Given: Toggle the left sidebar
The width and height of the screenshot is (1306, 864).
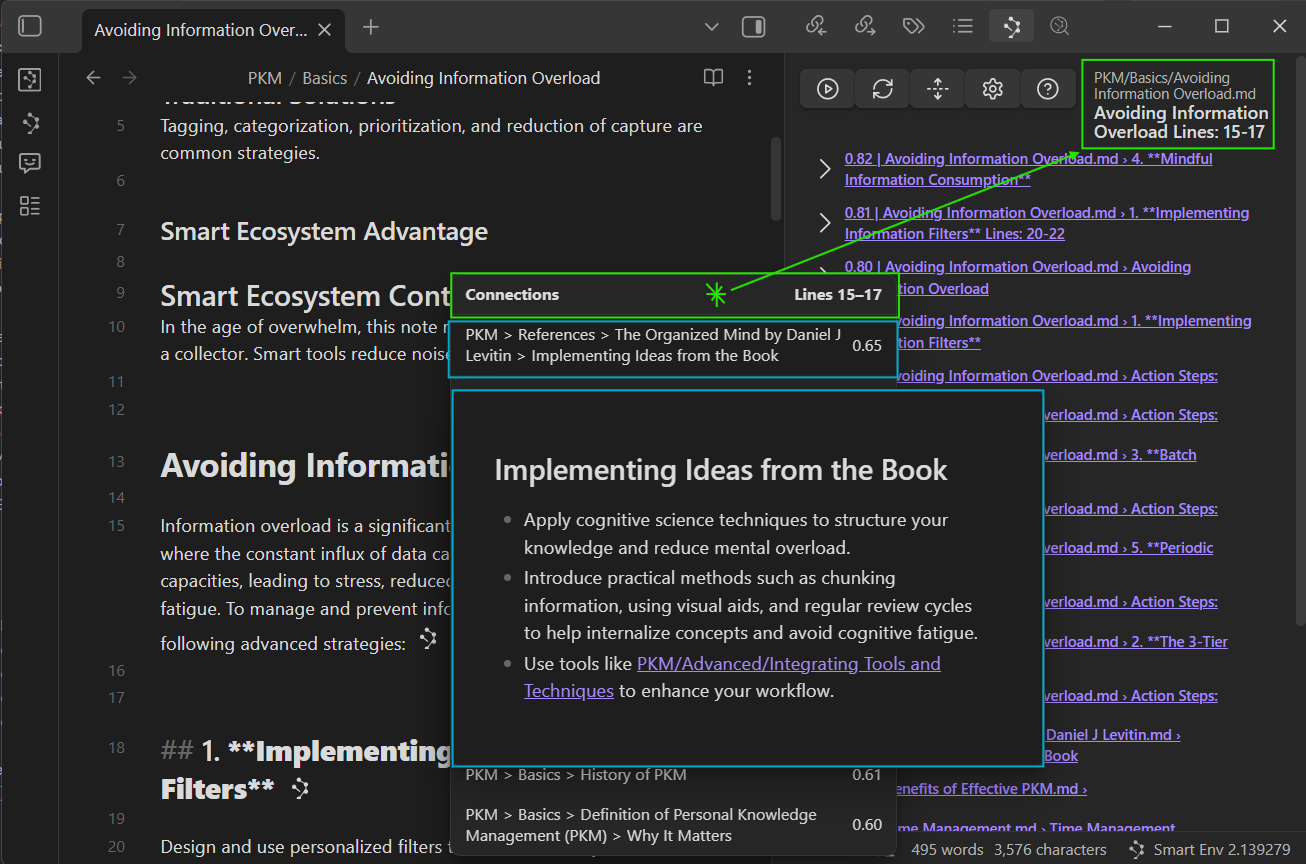Looking at the screenshot, I should click(x=30, y=26).
